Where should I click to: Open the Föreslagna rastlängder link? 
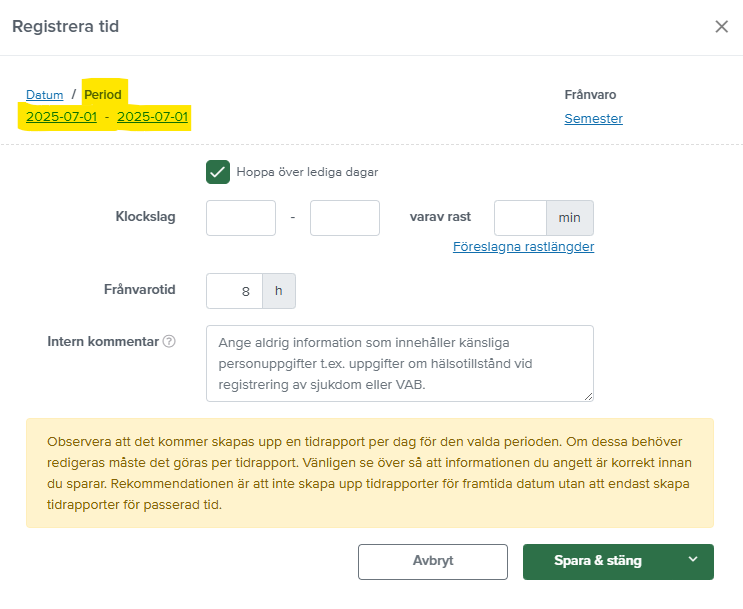pyautogui.click(x=523, y=247)
